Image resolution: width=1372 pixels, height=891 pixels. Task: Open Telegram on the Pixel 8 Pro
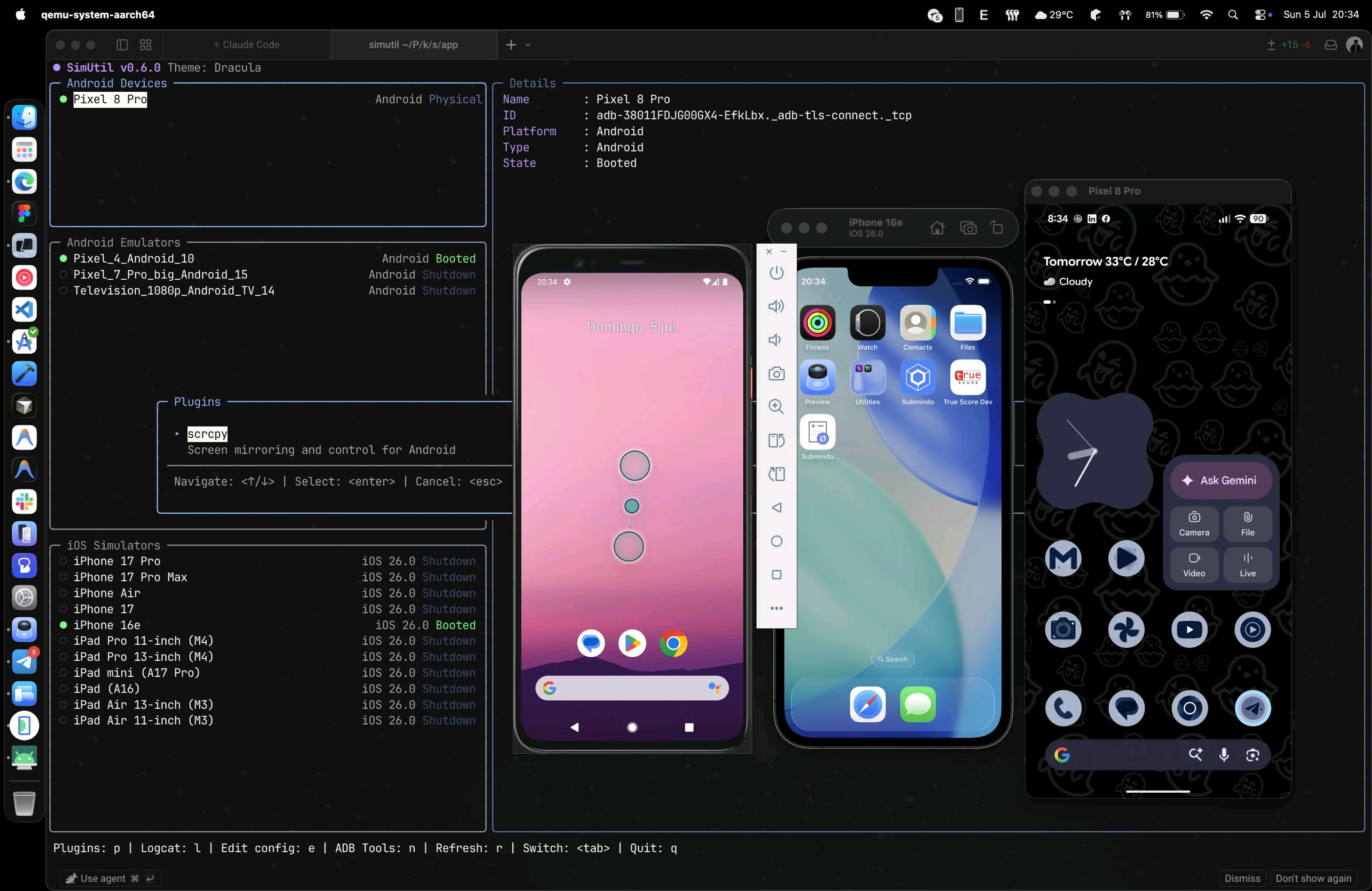coord(1253,708)
